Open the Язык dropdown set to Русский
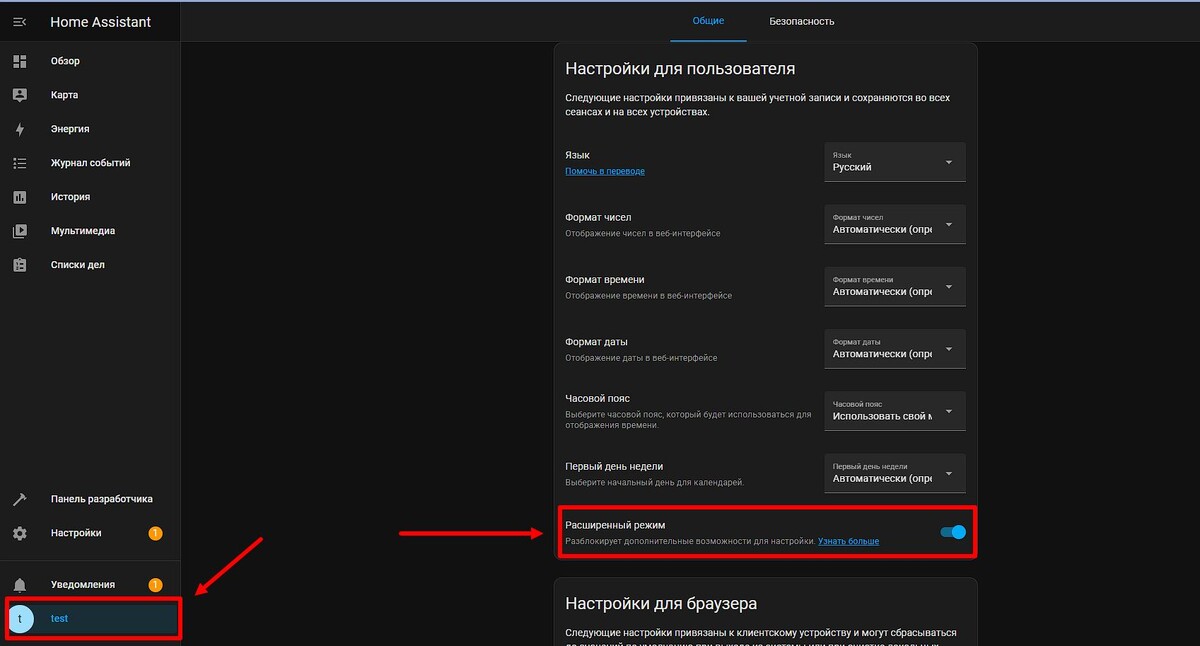Viewport: 1200px width, 646px height. point(895,162)
